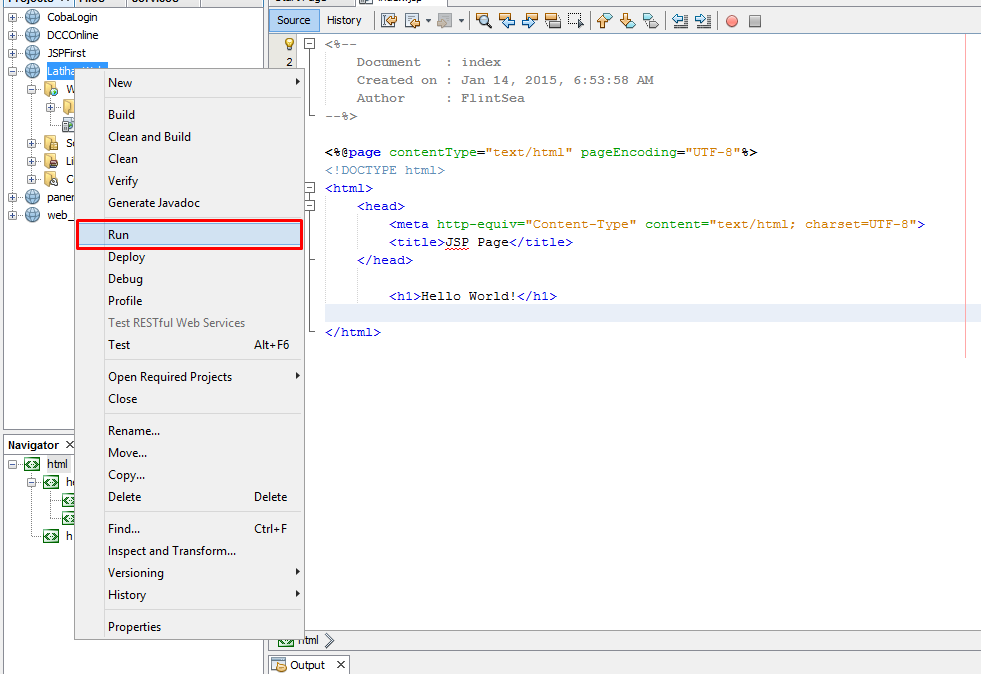Switch editor to Source view
The image size is (981, 674).
[x=293, y=20]
